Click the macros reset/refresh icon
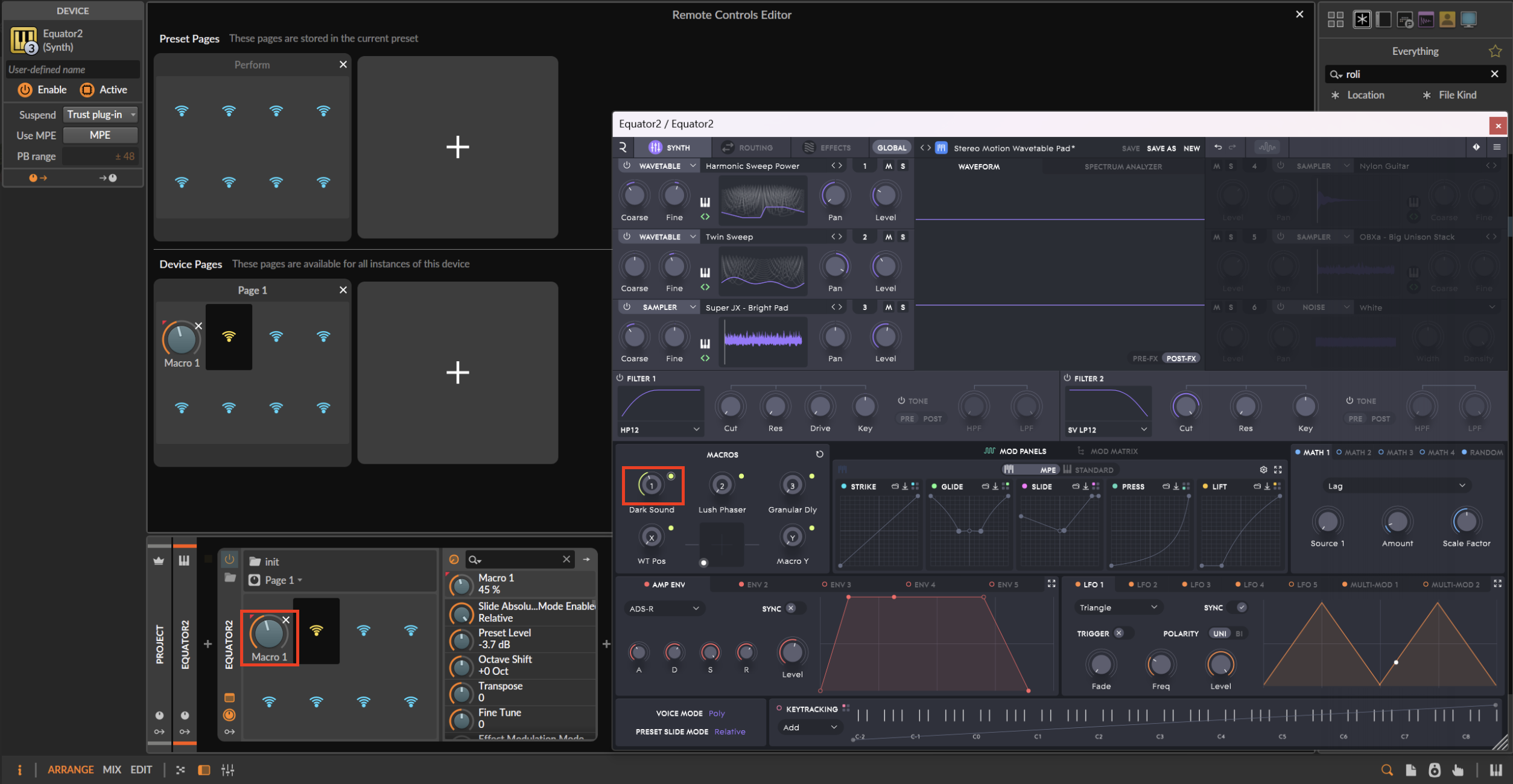The height and width of the screenshot is (784, 1513). [819, 454]
